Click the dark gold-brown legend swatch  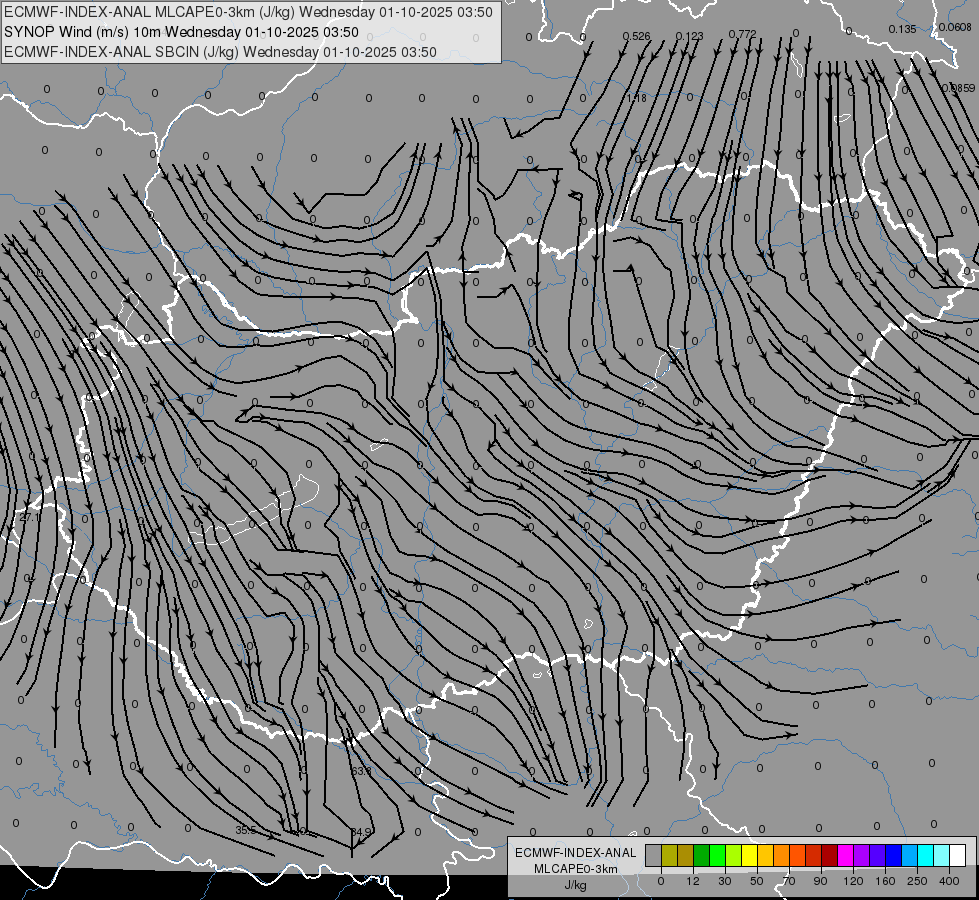pyautogui.click(x=686, y=855)
